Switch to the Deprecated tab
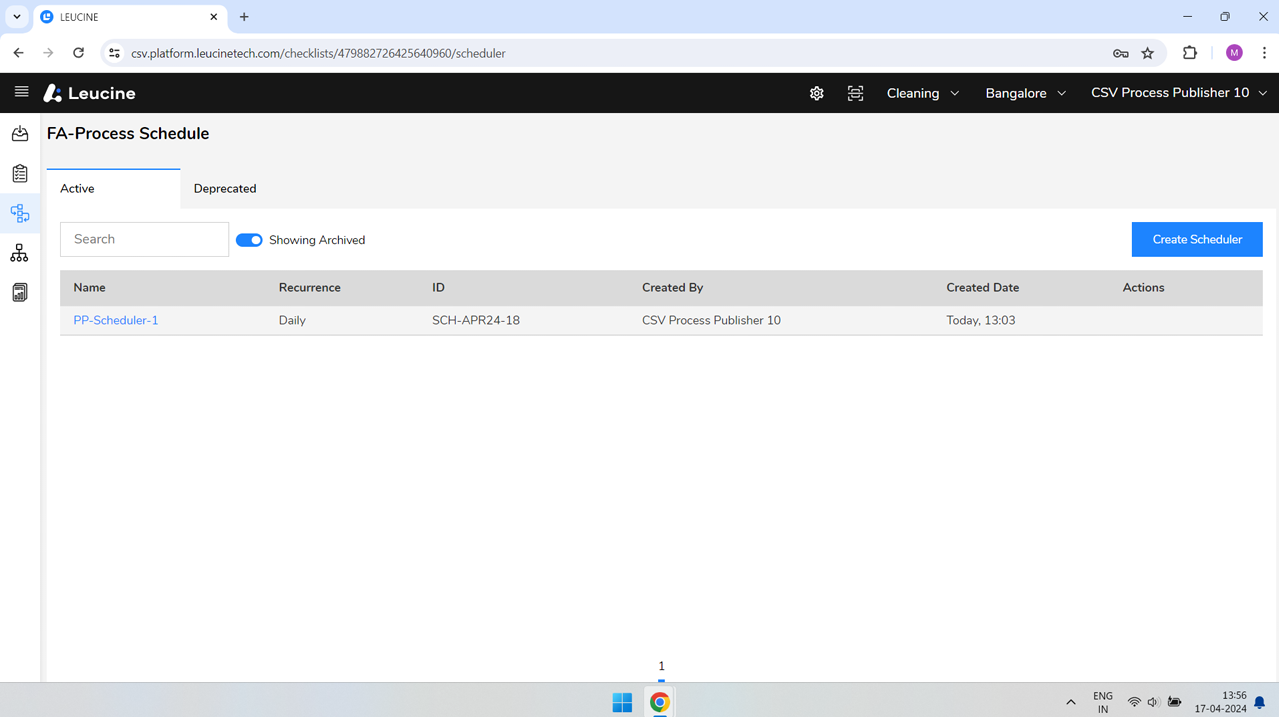 click(225, 188)
